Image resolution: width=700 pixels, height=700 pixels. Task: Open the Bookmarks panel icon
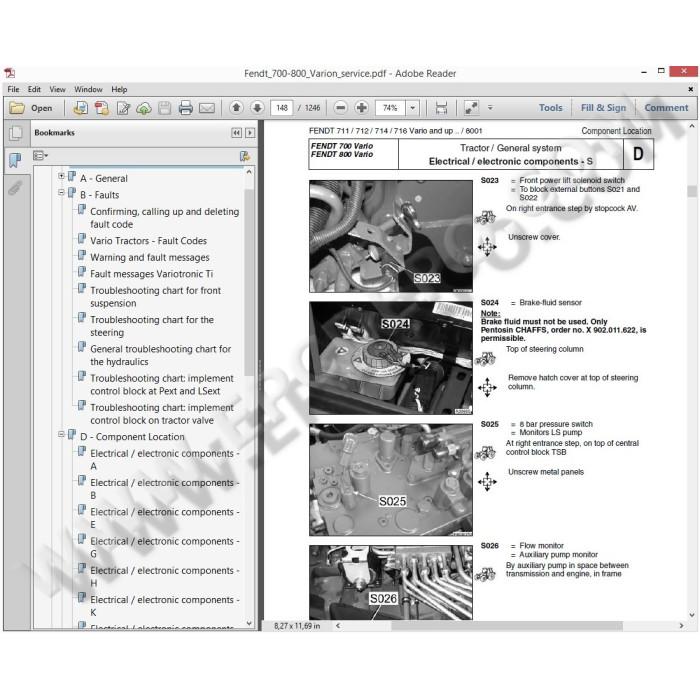15,160
